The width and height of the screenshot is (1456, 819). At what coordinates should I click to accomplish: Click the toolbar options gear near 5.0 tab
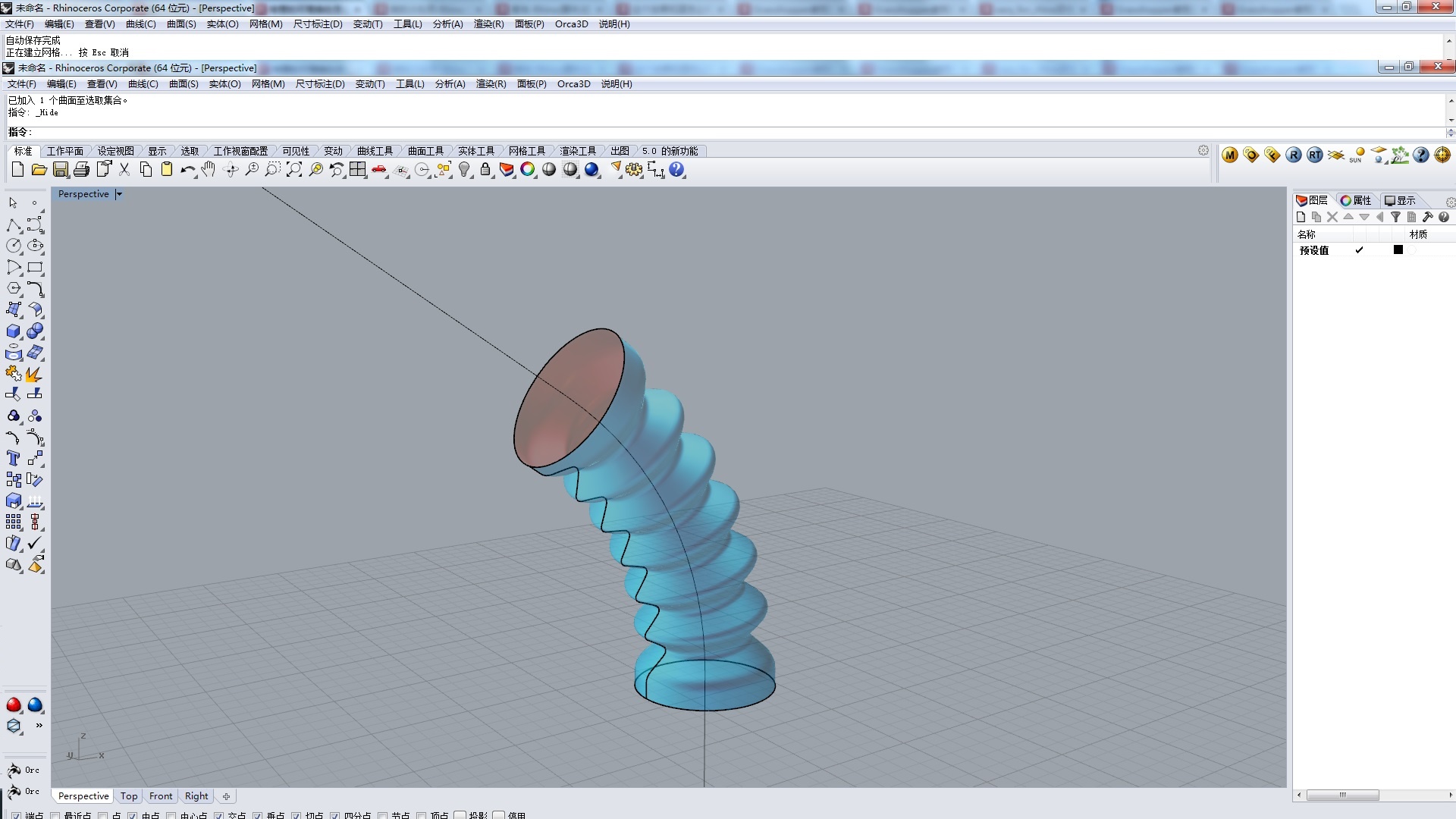(x=1203, y=150)
